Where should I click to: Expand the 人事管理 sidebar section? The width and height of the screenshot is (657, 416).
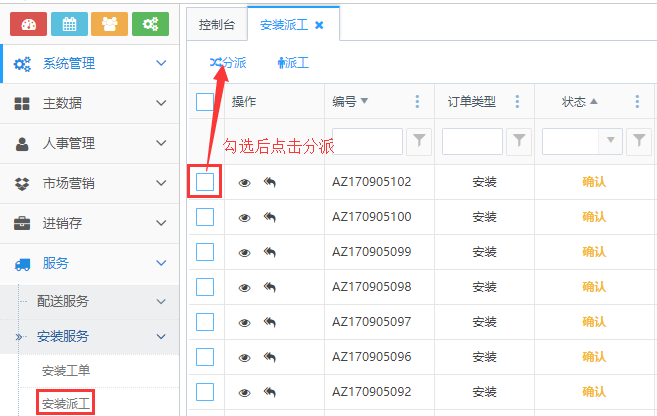pyautogui.click(x=90, y=143)
